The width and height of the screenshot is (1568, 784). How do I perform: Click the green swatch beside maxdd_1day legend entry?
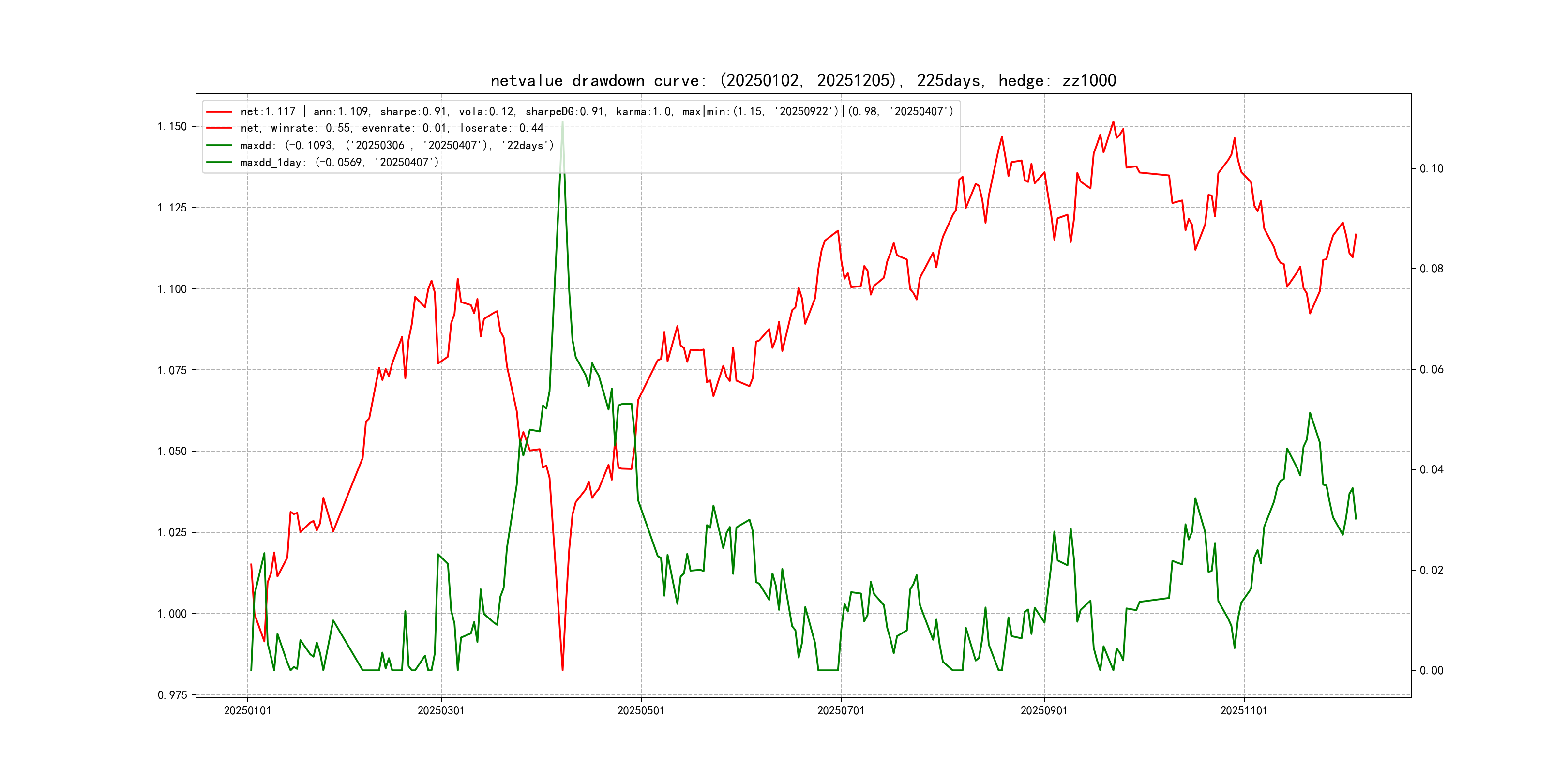pos(219,163)
